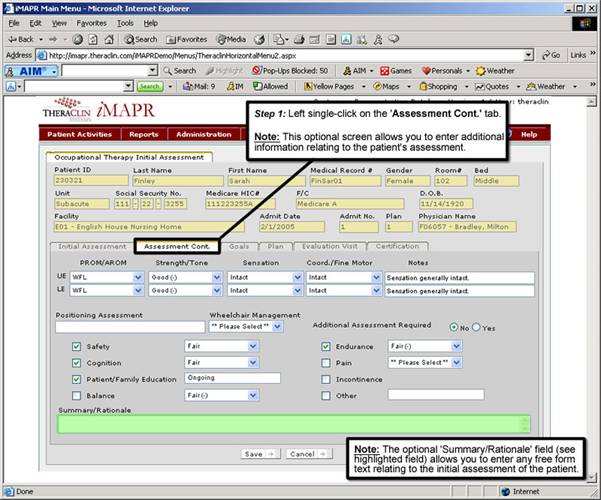Click the browser Back arrow button

(20, 39)
